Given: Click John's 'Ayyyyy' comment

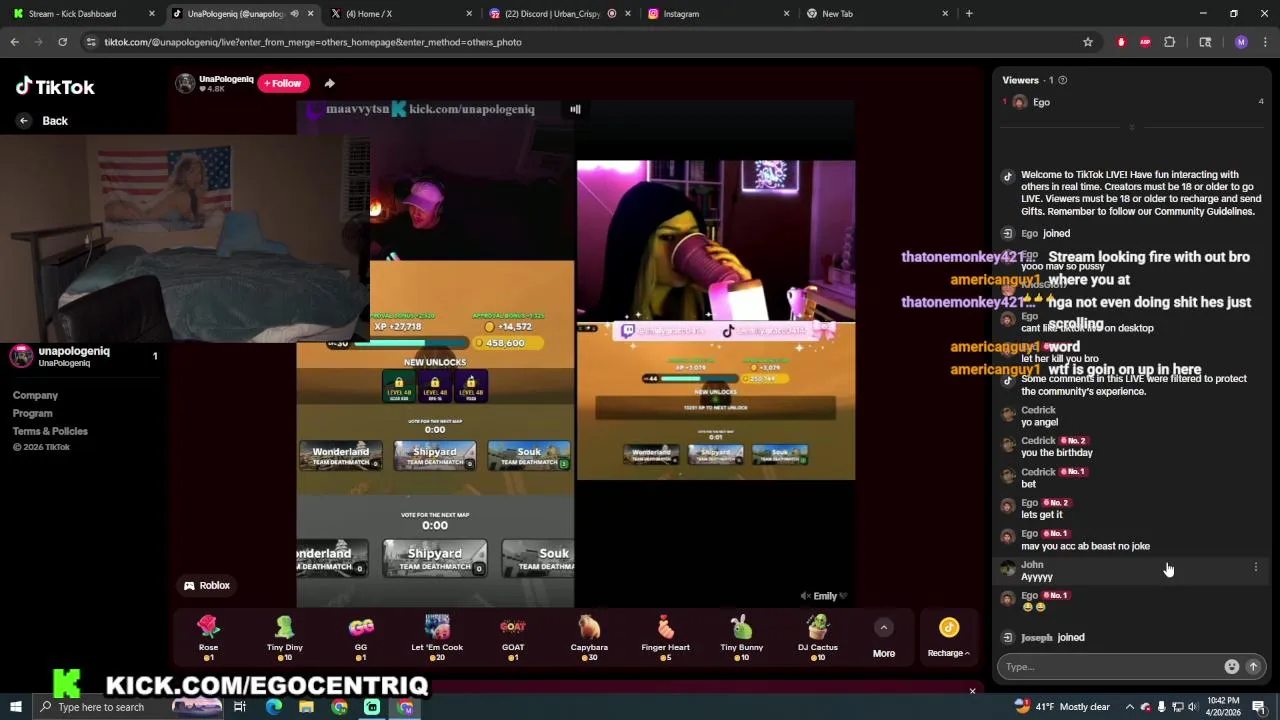Looking at the screenshot, I should click(1037, 577).
